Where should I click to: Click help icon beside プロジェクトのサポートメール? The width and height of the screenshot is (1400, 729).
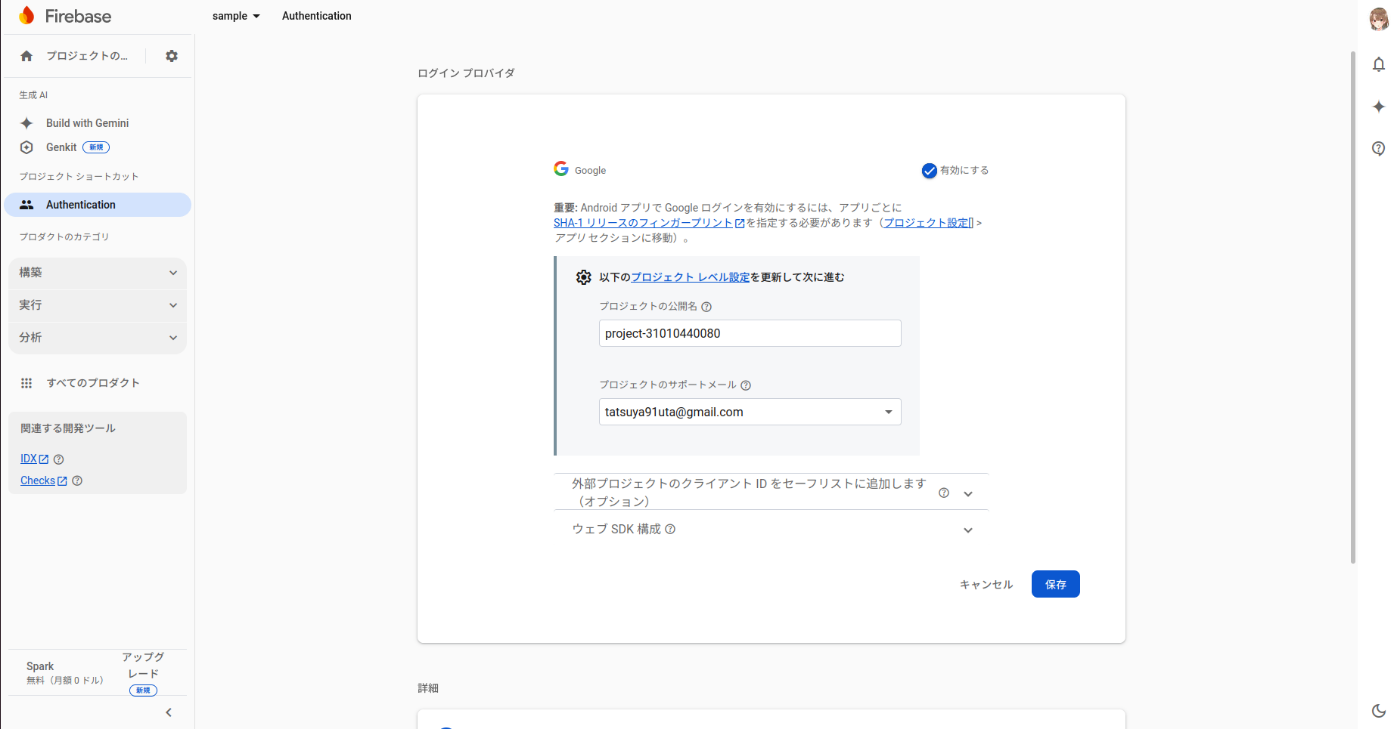[x=746, y=385]
